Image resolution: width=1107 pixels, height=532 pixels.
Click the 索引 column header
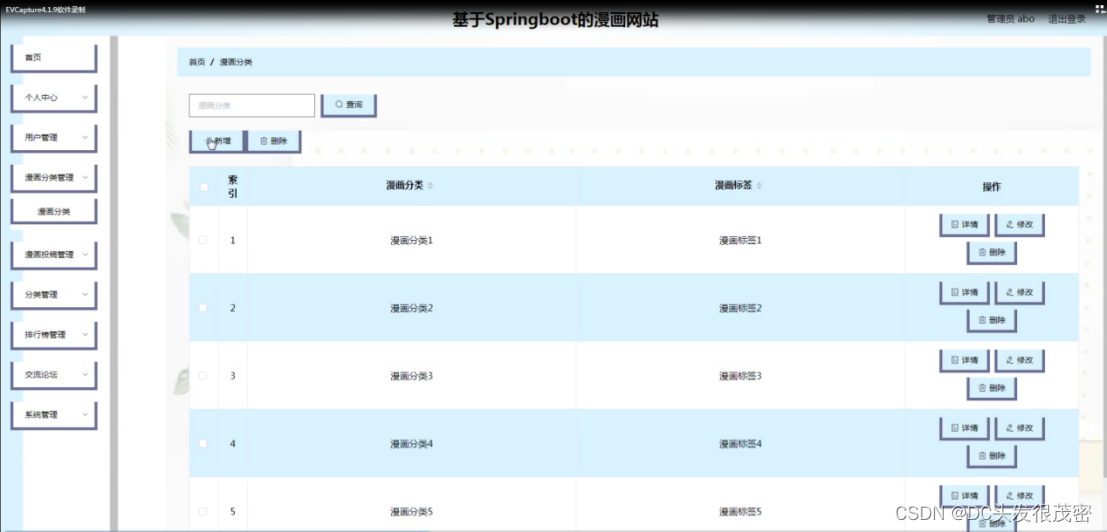point(233,186)
